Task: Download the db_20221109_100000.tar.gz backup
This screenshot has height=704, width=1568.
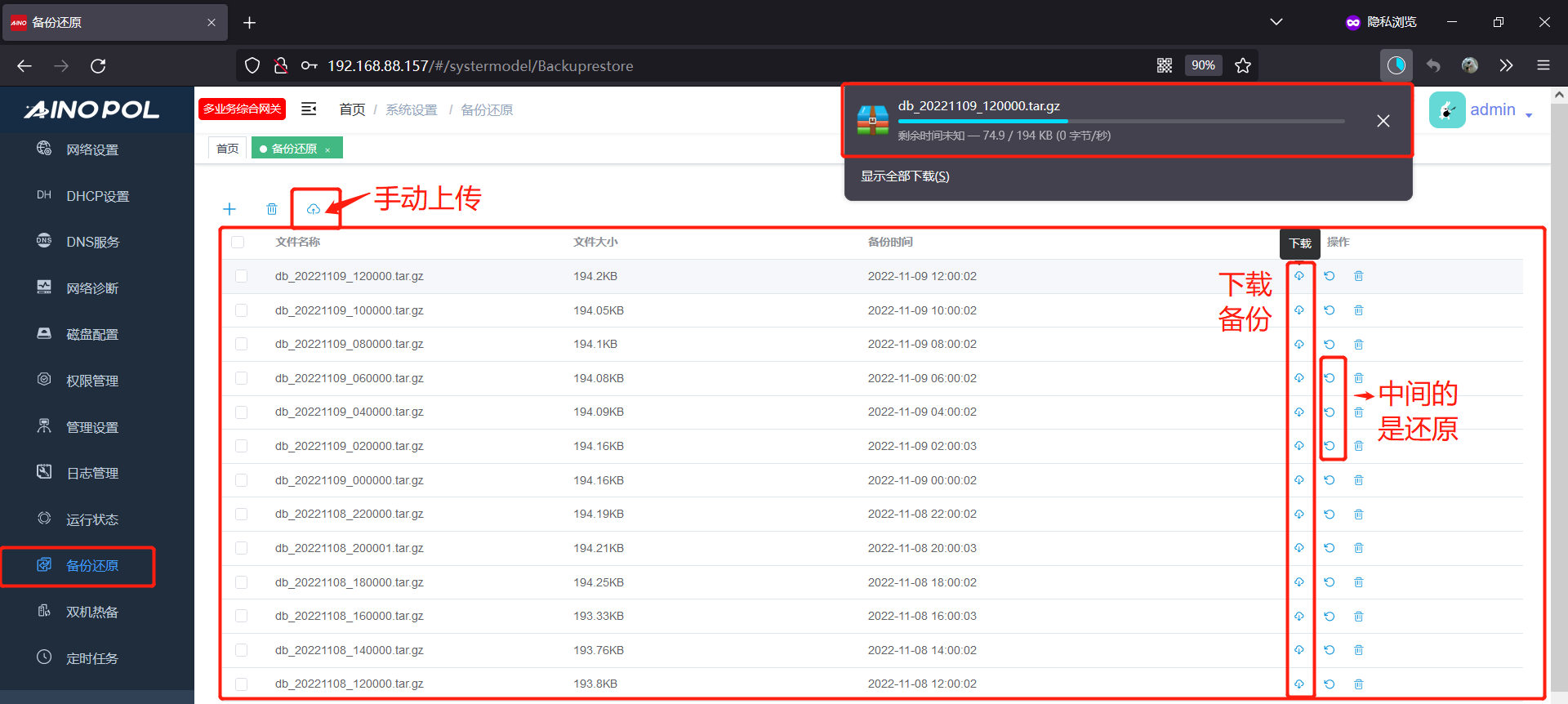Action: 1299,310
